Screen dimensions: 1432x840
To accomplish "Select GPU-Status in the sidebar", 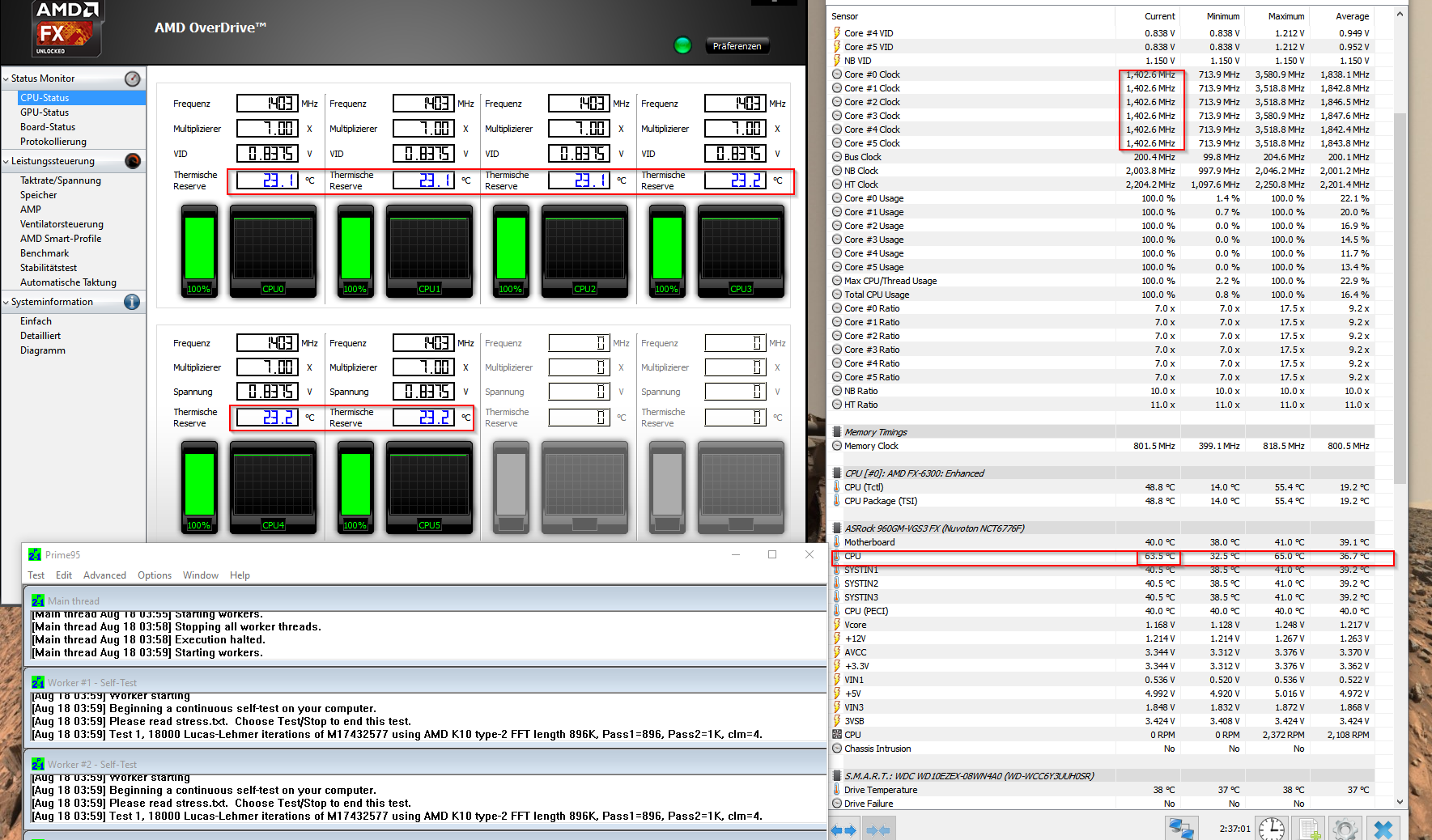I will pos(45,112).
